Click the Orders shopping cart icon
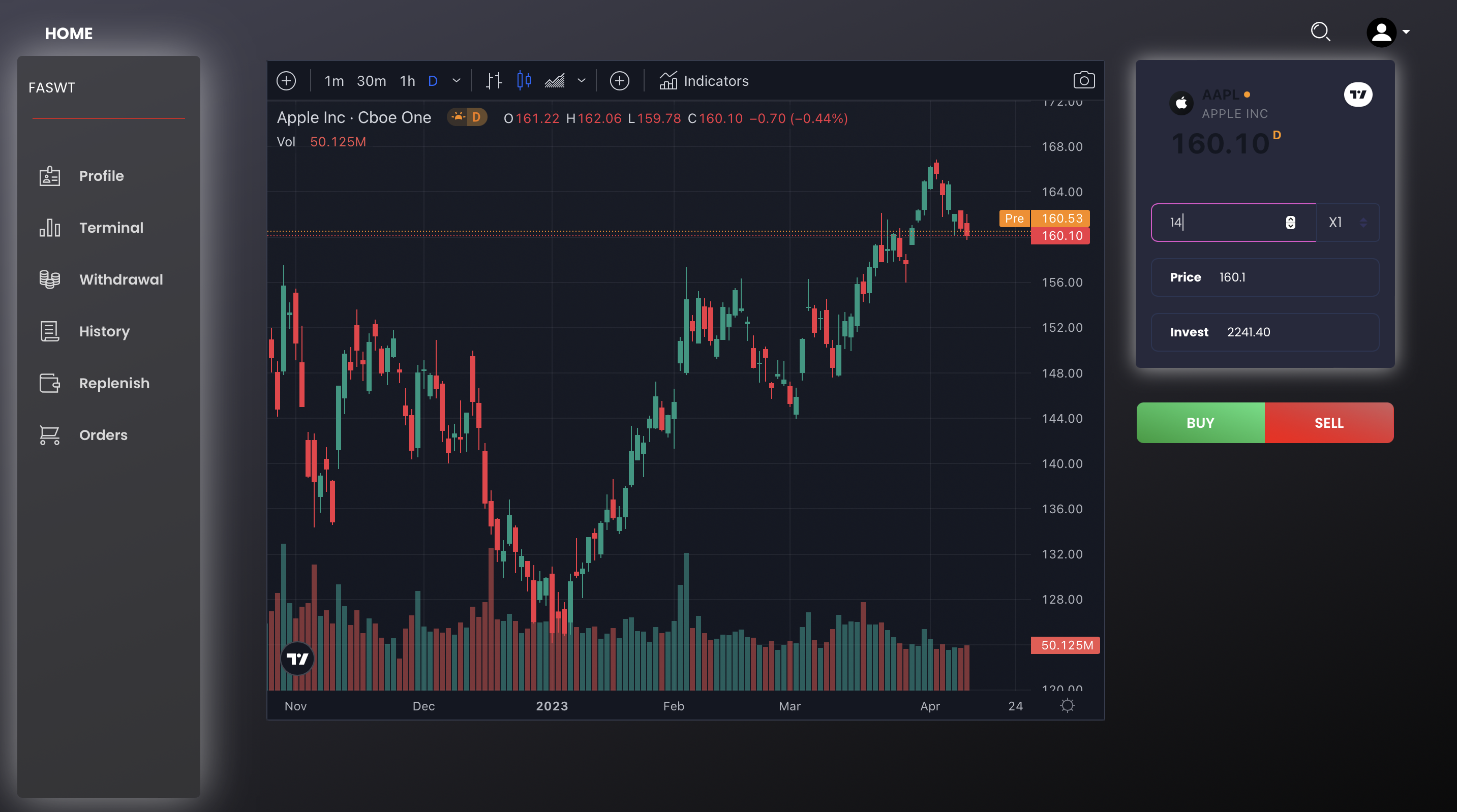1457x812 pixels. 50,435
